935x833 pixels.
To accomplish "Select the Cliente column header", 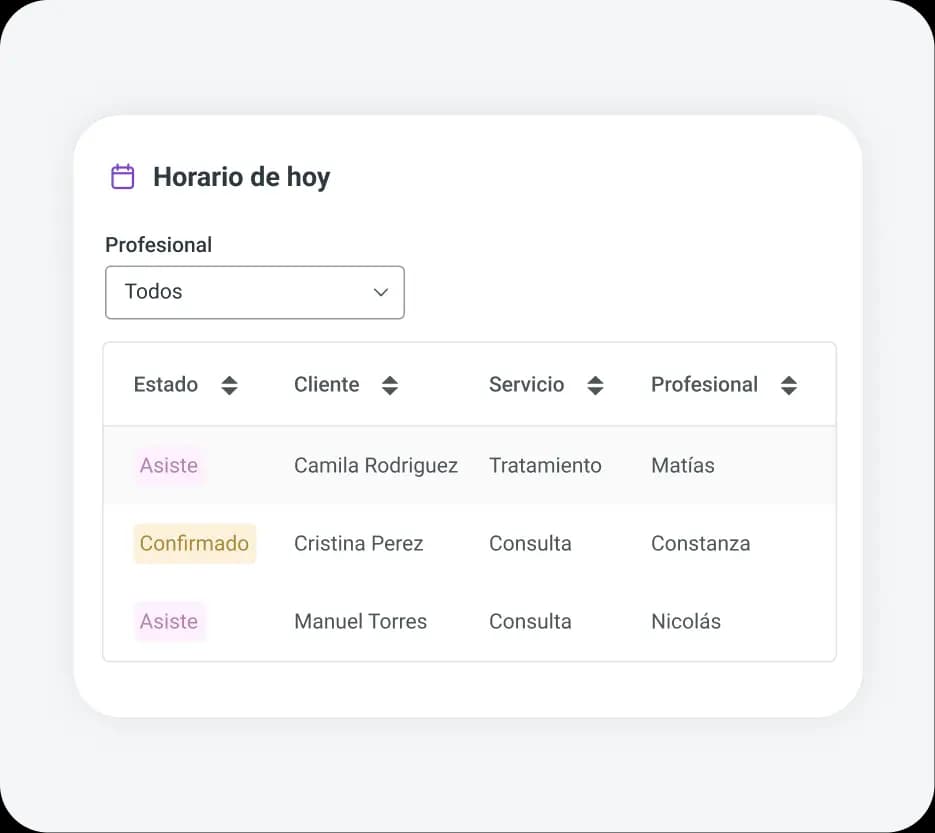I will pos(326,384).
